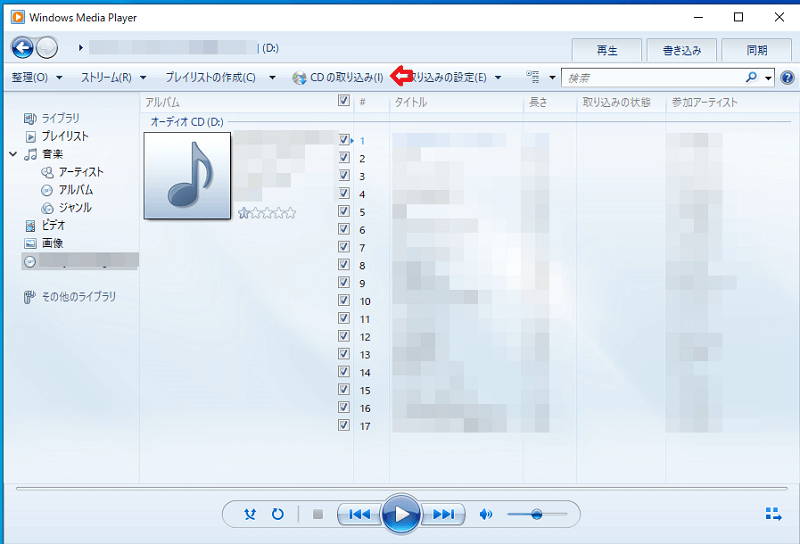Image resolution: width=800 pixels, height=544 pixels.
Task: Uncheck the checkbox for track 1
Action: tap(344, 139)
